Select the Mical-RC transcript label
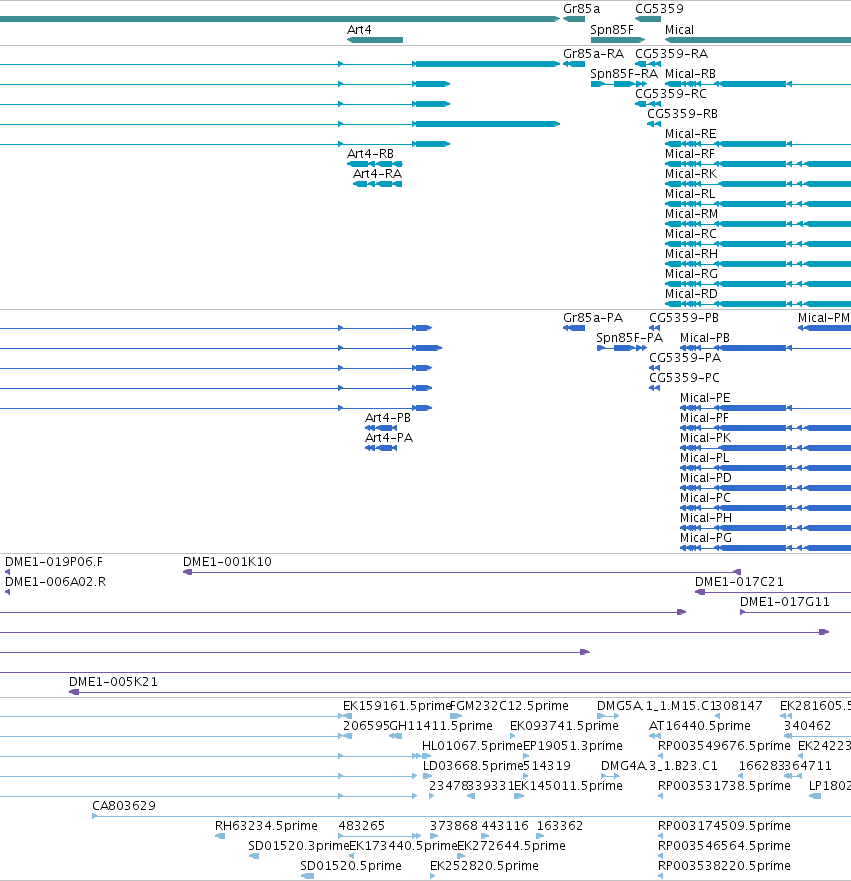 690,234
